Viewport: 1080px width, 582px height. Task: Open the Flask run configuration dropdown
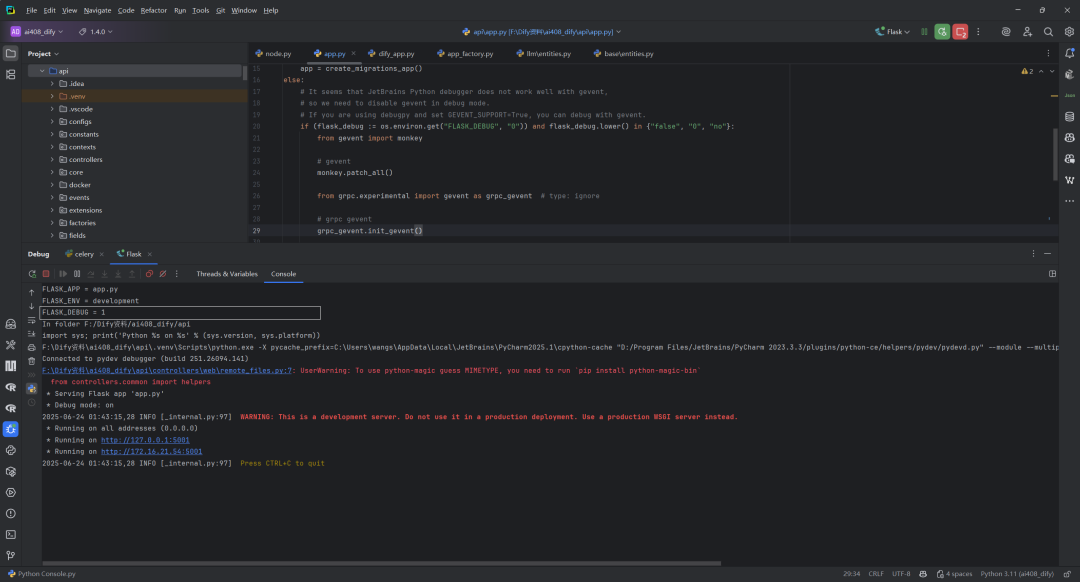tap(892, 32)
